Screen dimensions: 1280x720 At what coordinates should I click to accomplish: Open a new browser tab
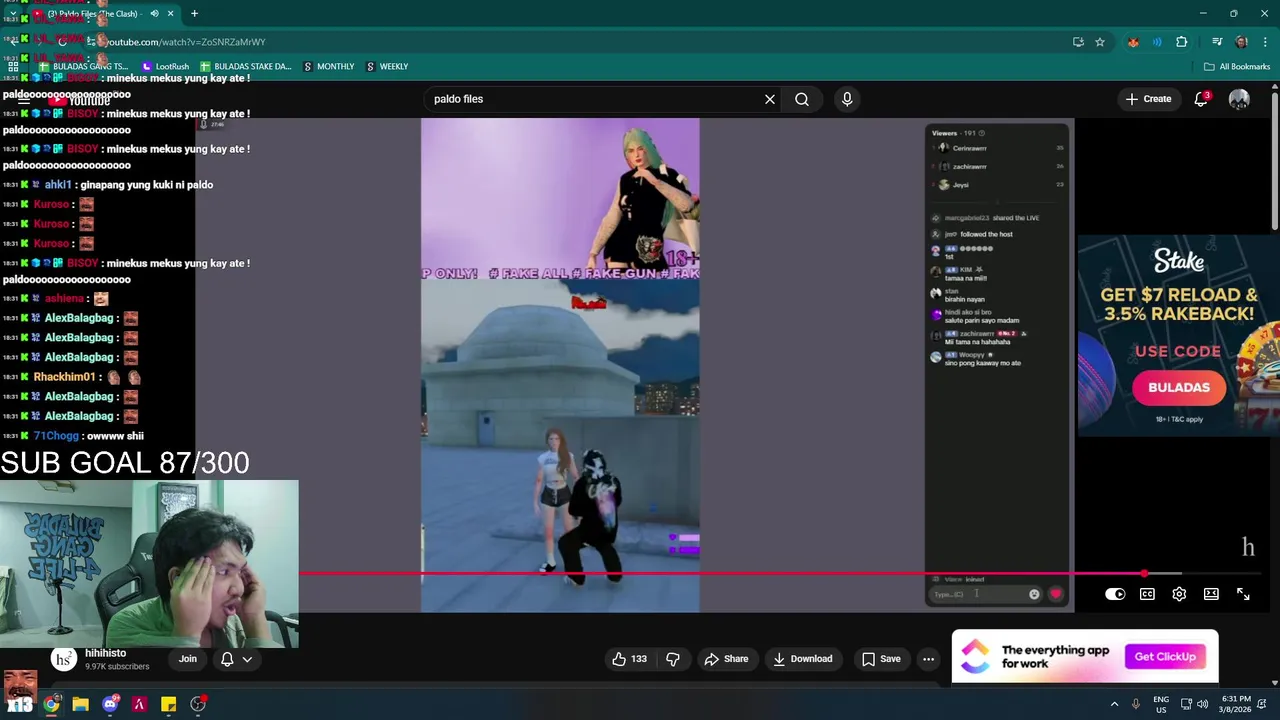click(194, 14)
